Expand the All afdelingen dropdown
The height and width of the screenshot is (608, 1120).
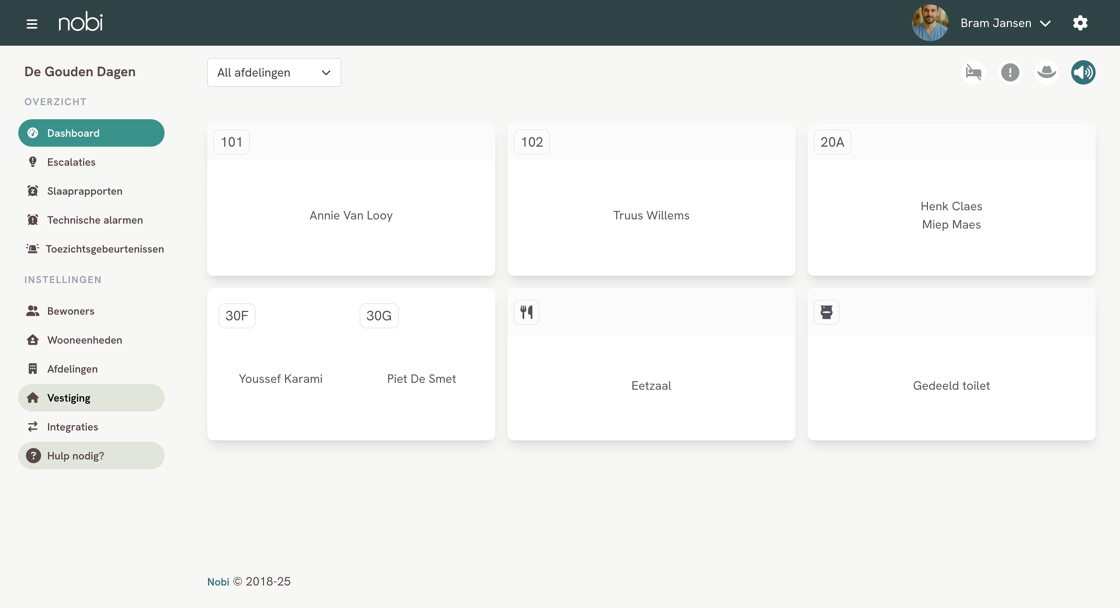coord(274,72)
